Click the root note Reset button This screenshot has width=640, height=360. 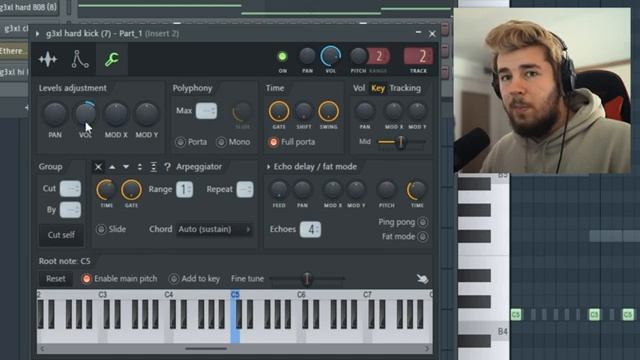coord(56,279)
